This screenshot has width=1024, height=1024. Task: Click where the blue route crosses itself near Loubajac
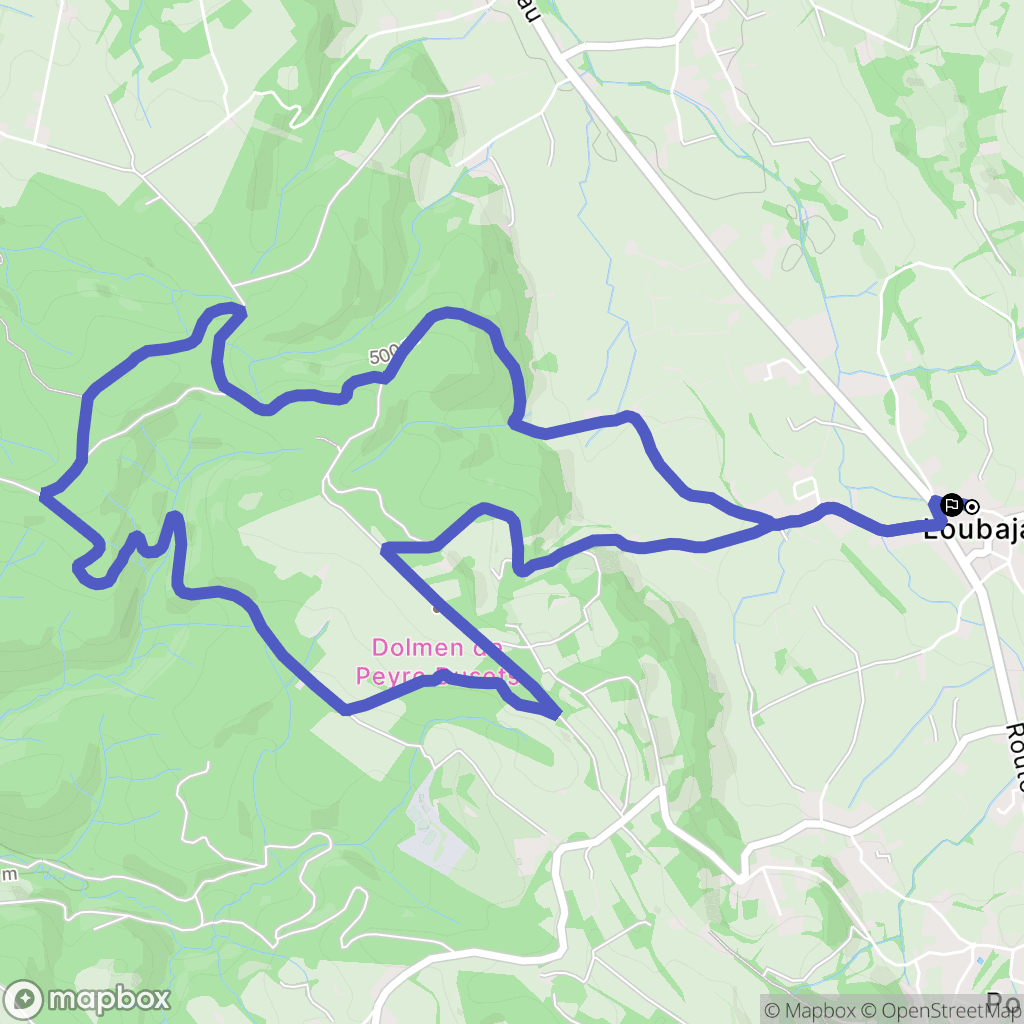775,523
